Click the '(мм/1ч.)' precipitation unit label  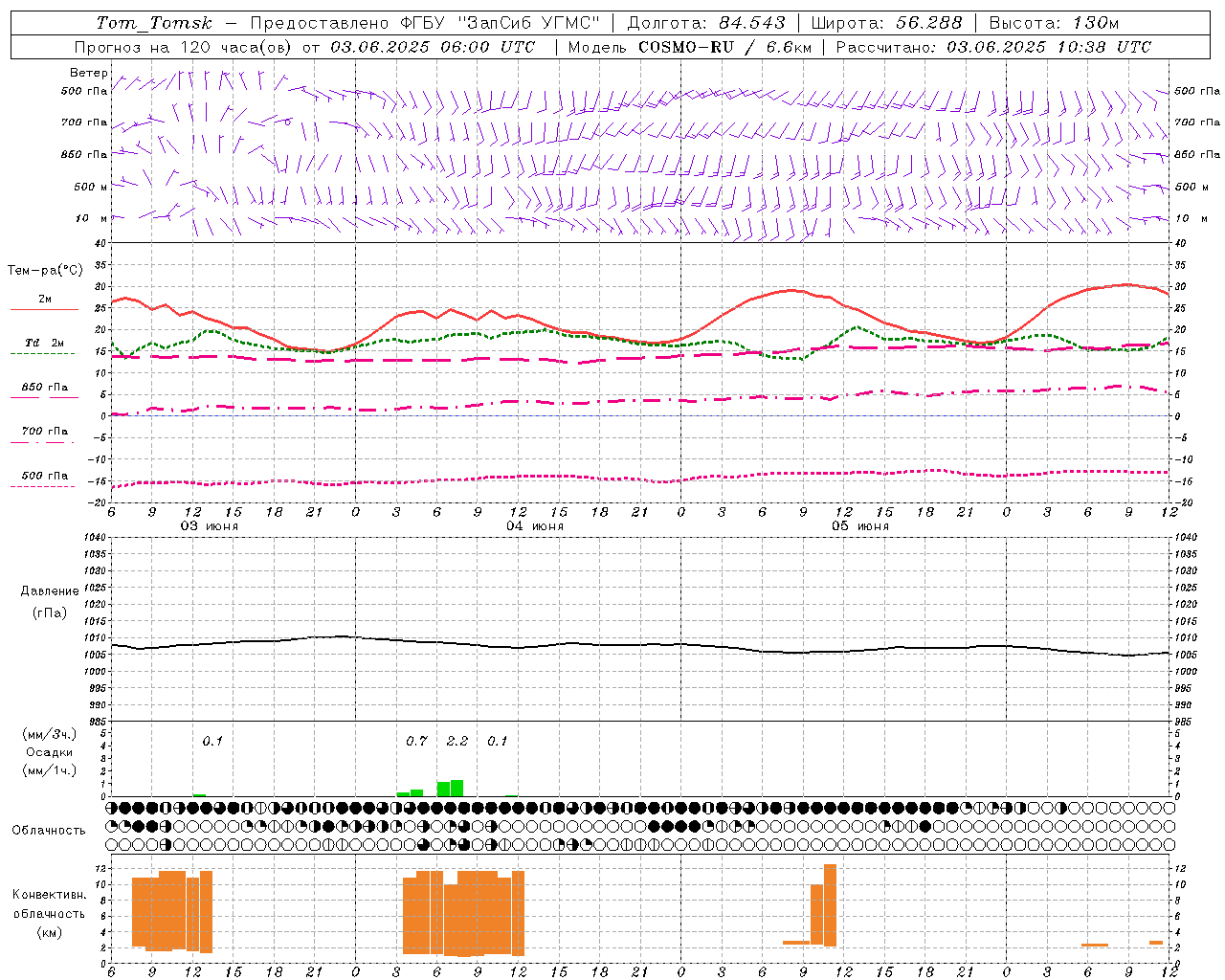coord(50,770)
